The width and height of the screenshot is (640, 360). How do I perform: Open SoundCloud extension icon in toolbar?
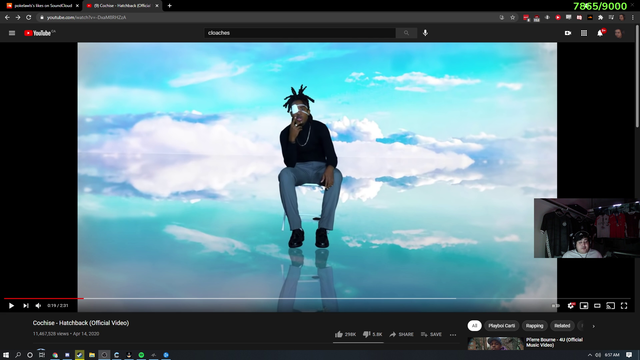tap(590, 18)
